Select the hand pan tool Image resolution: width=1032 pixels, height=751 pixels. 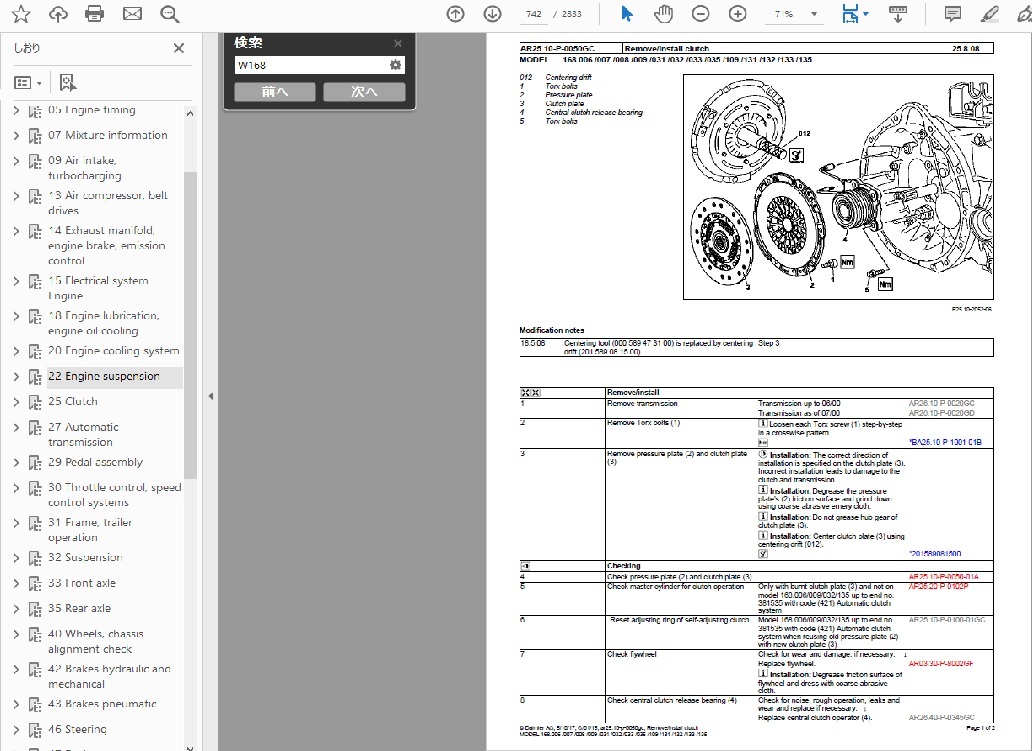(x=663, y=14)
